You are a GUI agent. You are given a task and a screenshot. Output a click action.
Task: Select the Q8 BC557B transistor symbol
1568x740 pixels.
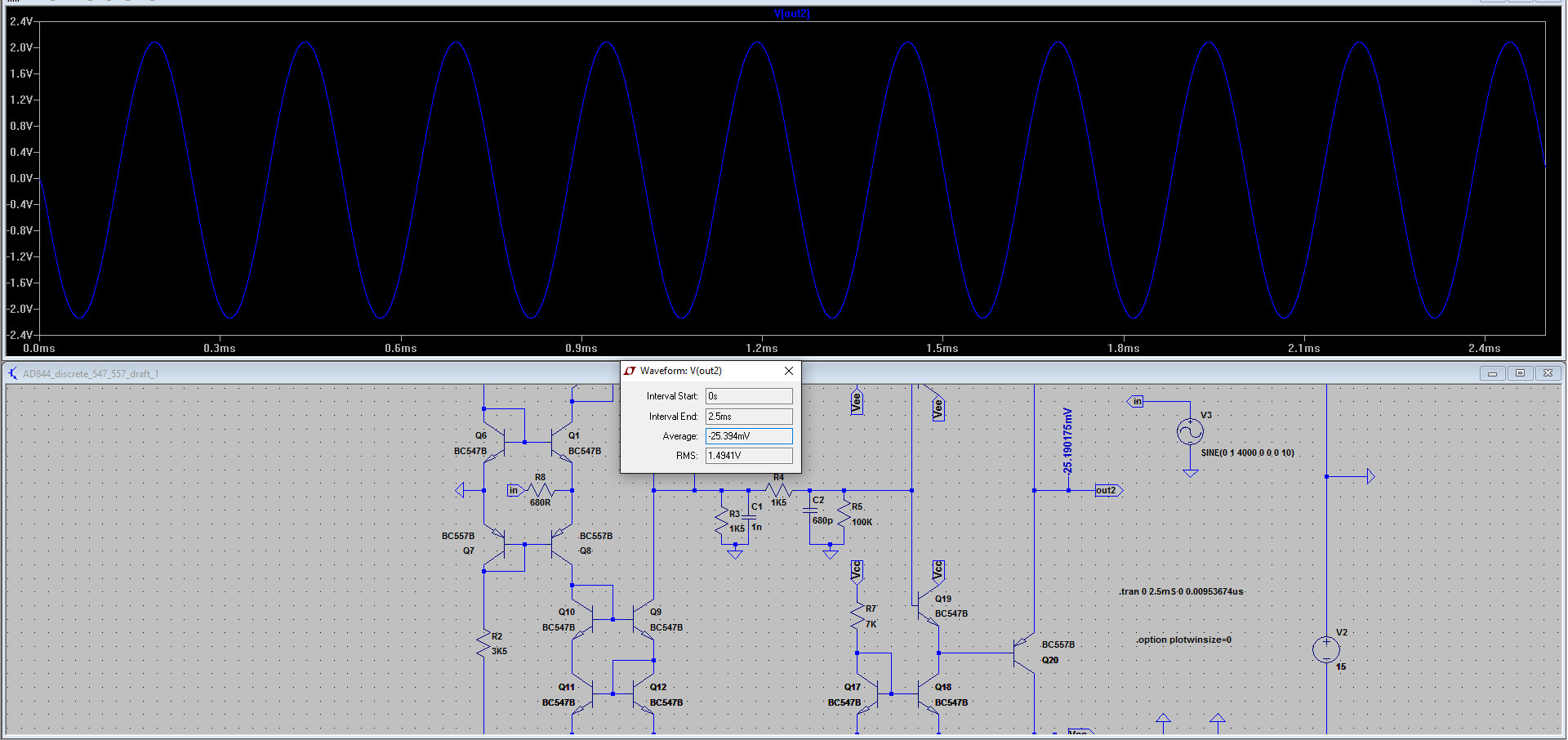click(561, 545)
